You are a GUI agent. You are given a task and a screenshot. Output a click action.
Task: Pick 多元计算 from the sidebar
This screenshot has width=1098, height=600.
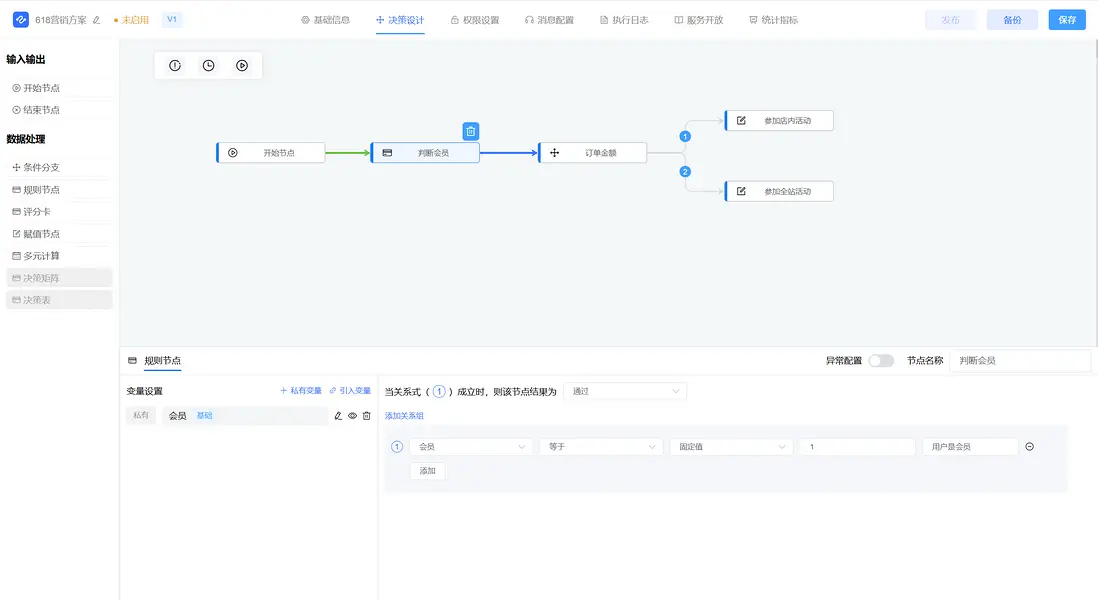point(59,256)
